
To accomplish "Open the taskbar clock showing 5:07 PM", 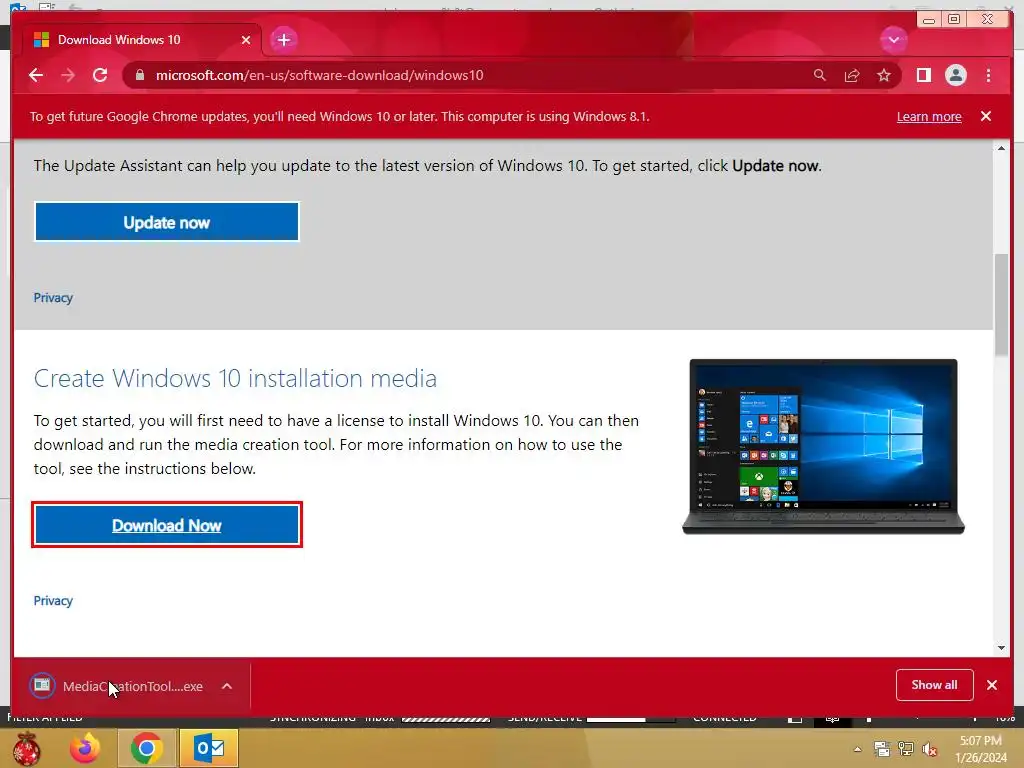I will (x=980, y=749).
